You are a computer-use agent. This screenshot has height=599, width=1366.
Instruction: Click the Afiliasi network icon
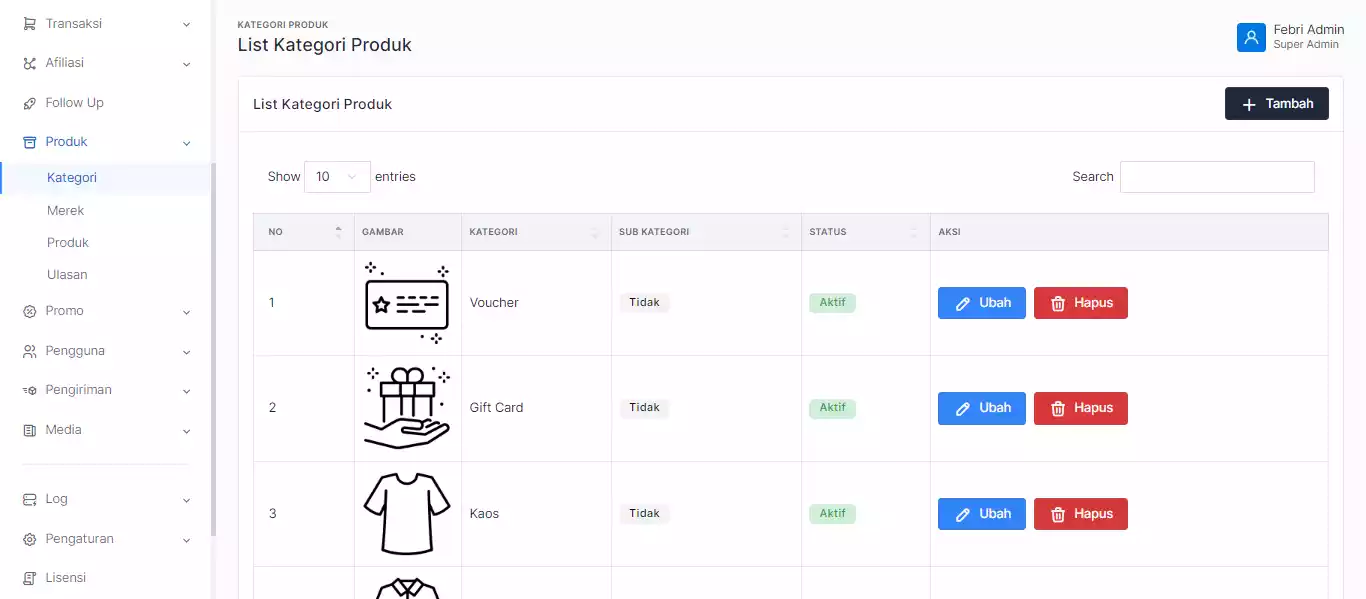[x=29, y=63]
